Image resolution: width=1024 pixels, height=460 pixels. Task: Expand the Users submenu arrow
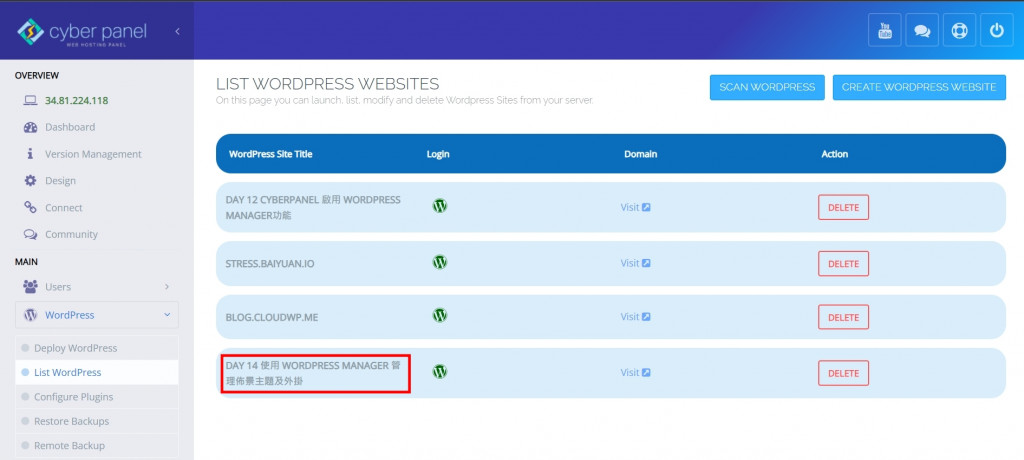(167, 287)
